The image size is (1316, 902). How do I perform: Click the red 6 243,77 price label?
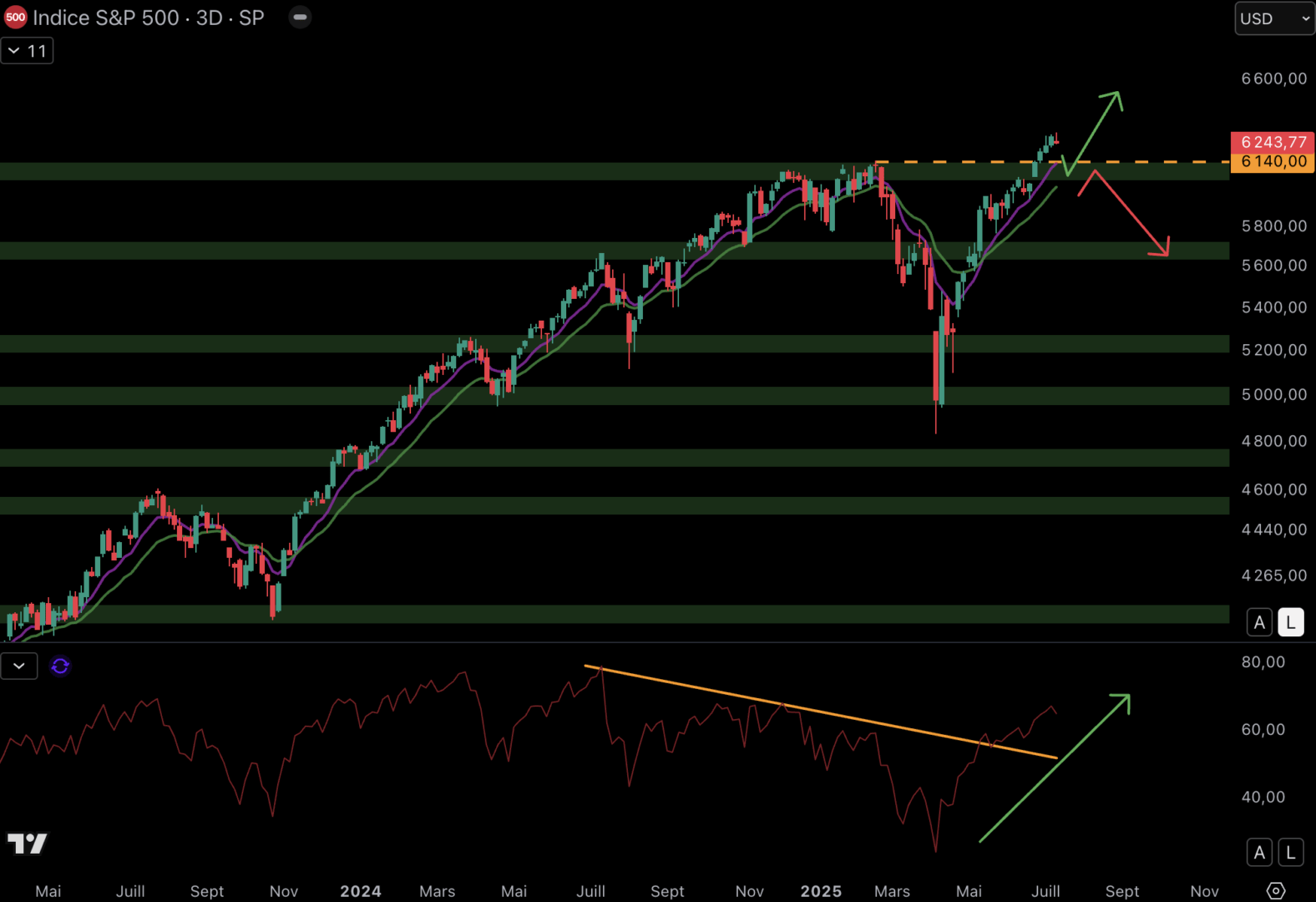pos(1273,142)
